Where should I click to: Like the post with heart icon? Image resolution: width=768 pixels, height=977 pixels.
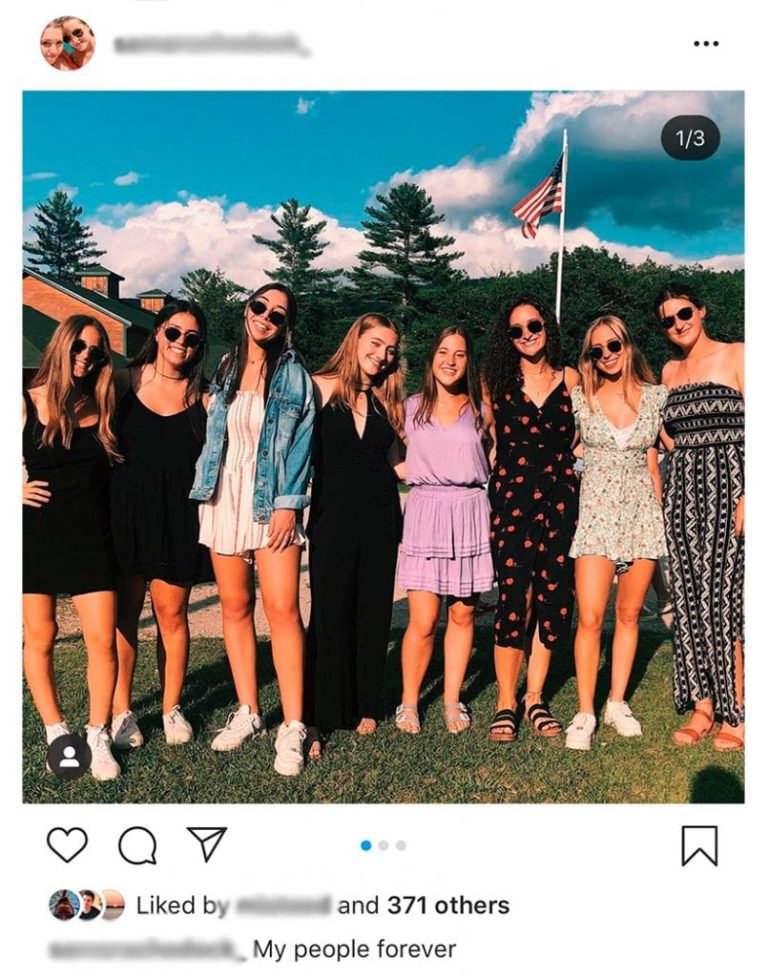click(x=67, y=845)
